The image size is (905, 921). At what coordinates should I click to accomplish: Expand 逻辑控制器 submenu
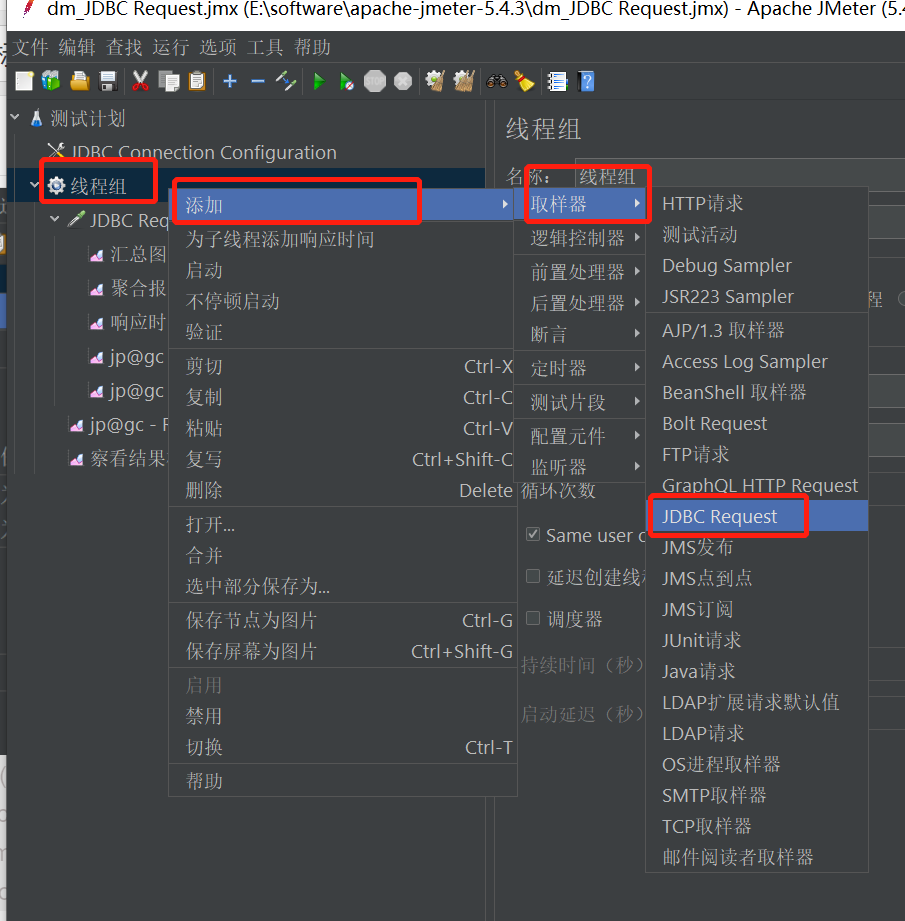pos(580,238)
